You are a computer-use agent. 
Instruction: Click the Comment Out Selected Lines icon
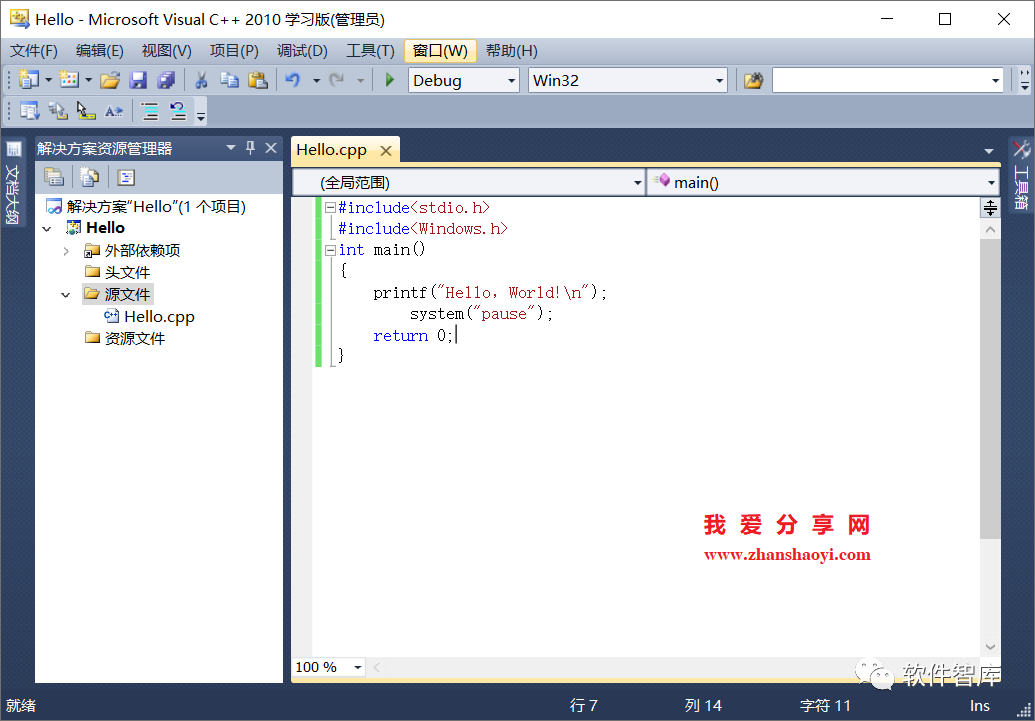[x=150, y=111]
